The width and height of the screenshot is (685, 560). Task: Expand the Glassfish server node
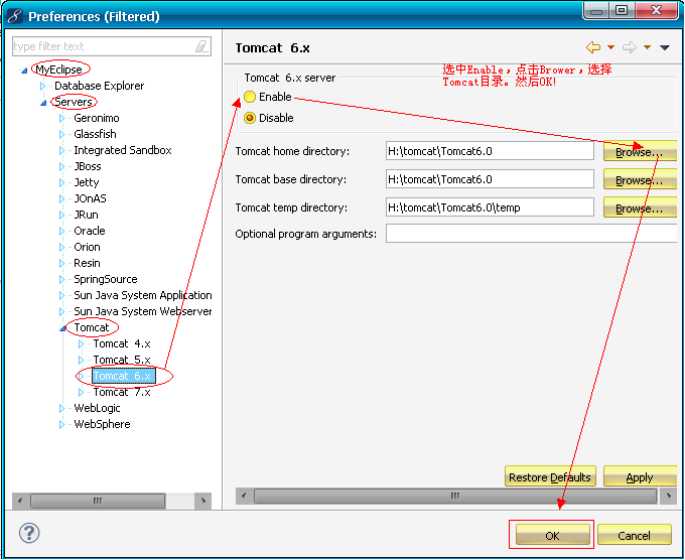[x=62, y=134]
